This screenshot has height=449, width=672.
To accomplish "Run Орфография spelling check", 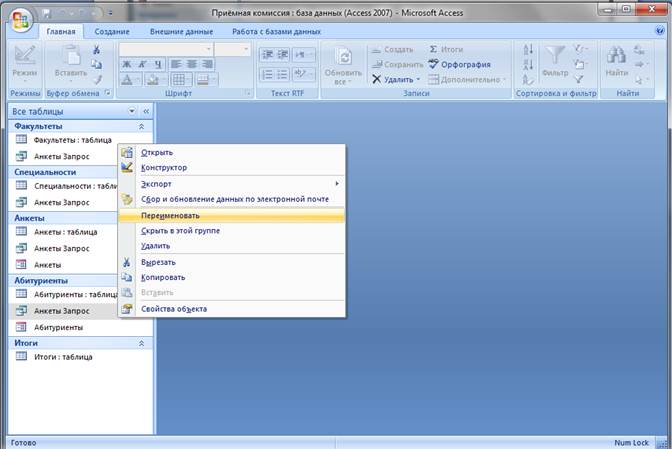I will point(459,64).
